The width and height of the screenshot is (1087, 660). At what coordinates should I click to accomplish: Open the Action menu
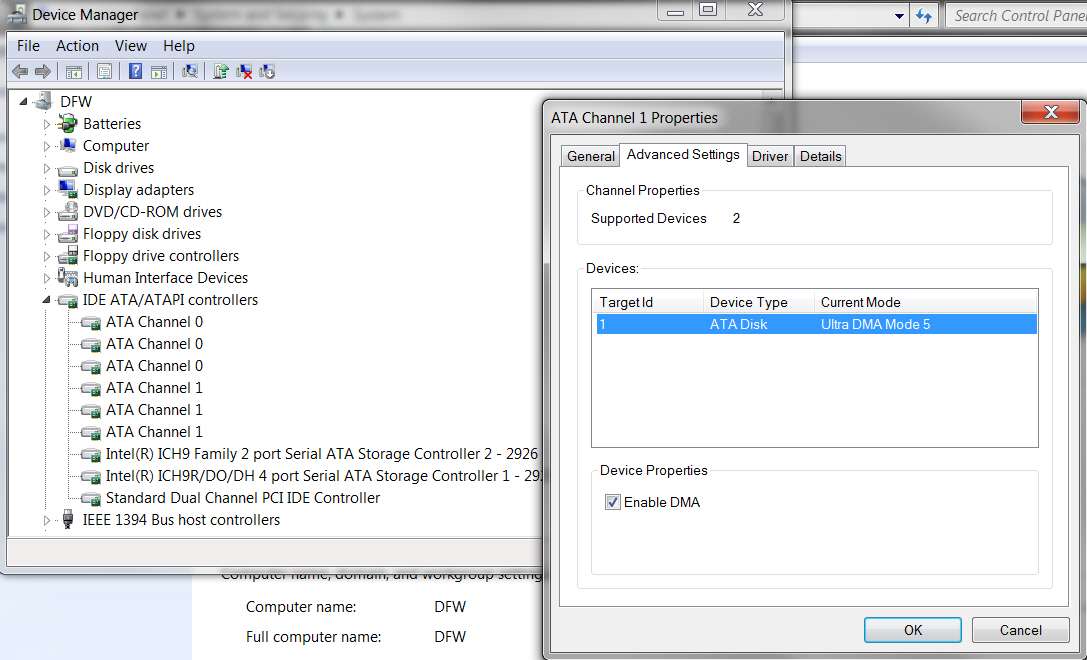[x=77, y=46]
